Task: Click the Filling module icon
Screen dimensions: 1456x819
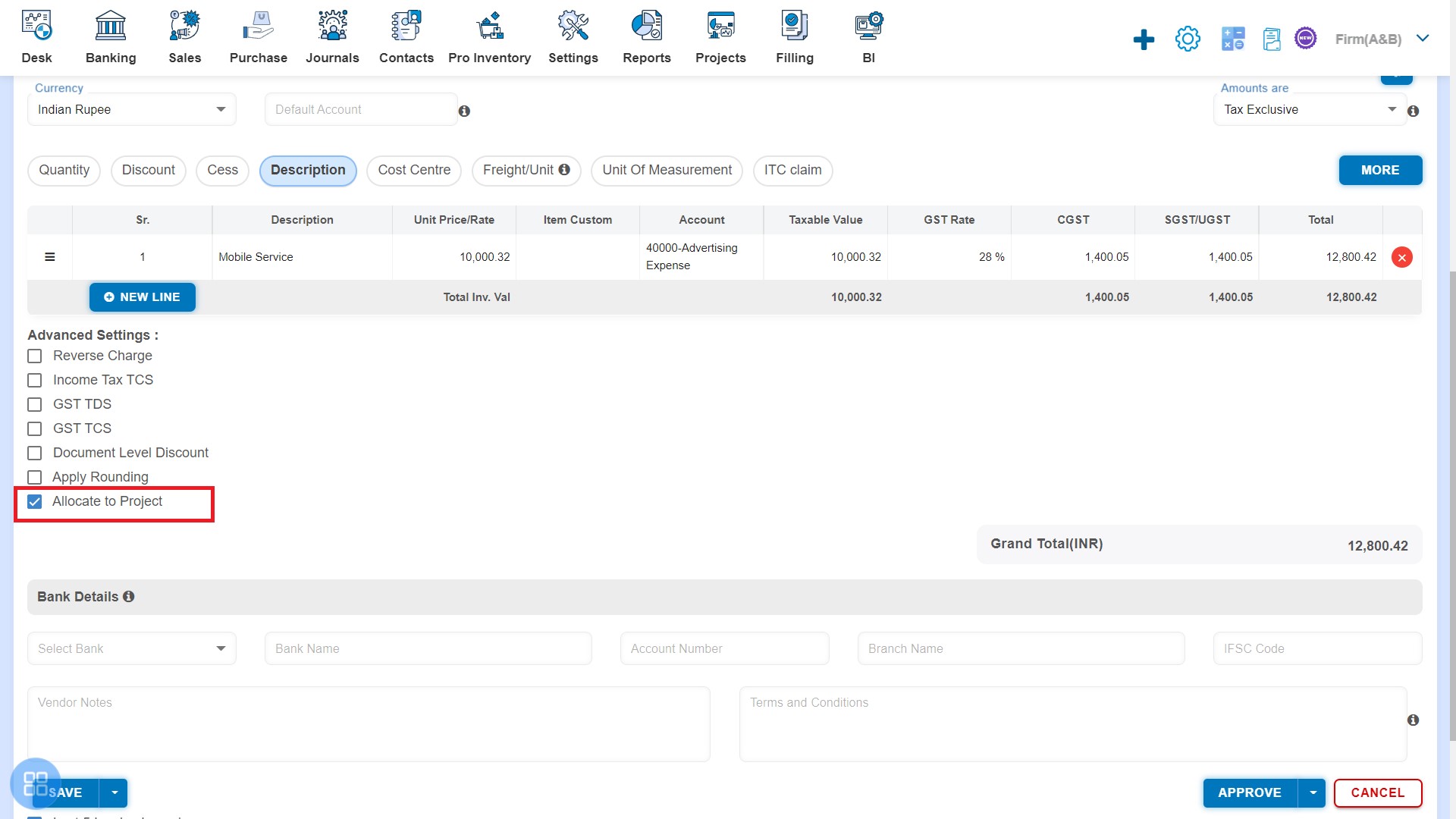Action: pos(794,24)
